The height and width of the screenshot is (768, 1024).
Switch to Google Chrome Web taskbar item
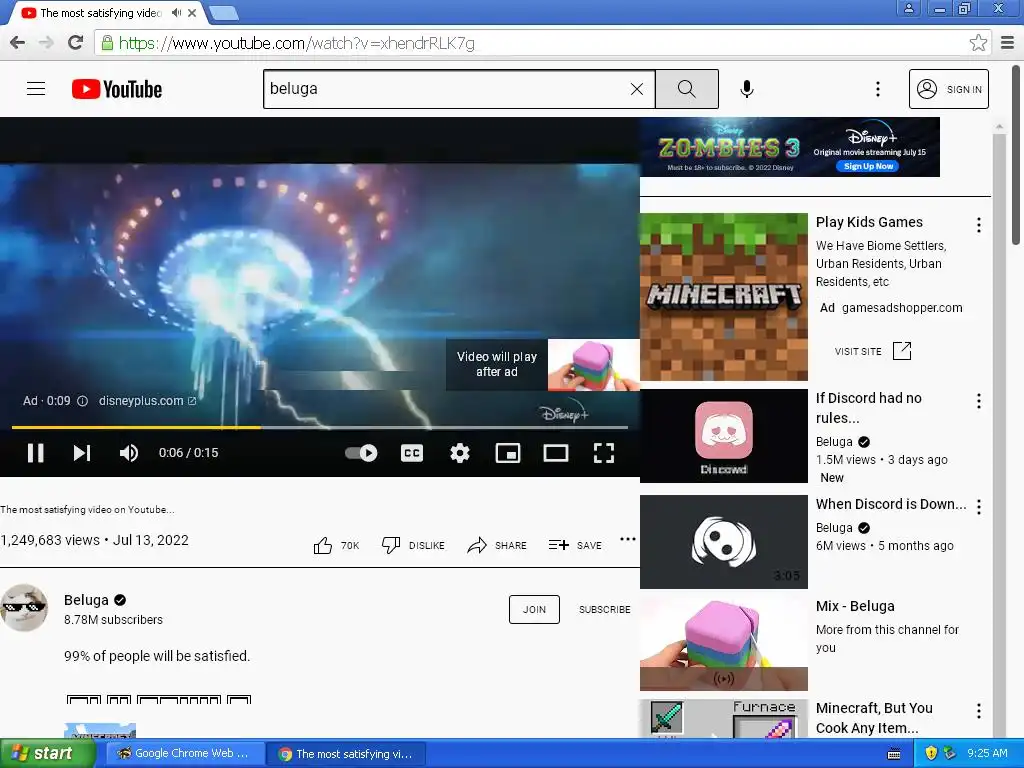[x=184, y=754]
